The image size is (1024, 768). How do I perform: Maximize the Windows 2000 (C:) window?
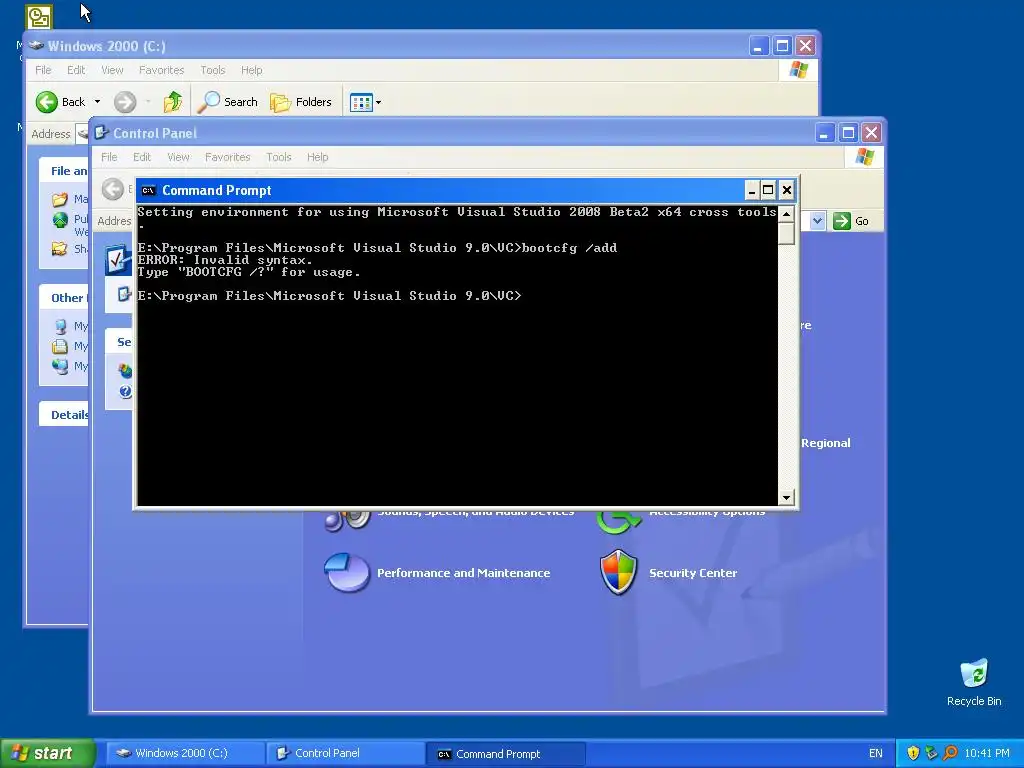(x=782, y=46)
